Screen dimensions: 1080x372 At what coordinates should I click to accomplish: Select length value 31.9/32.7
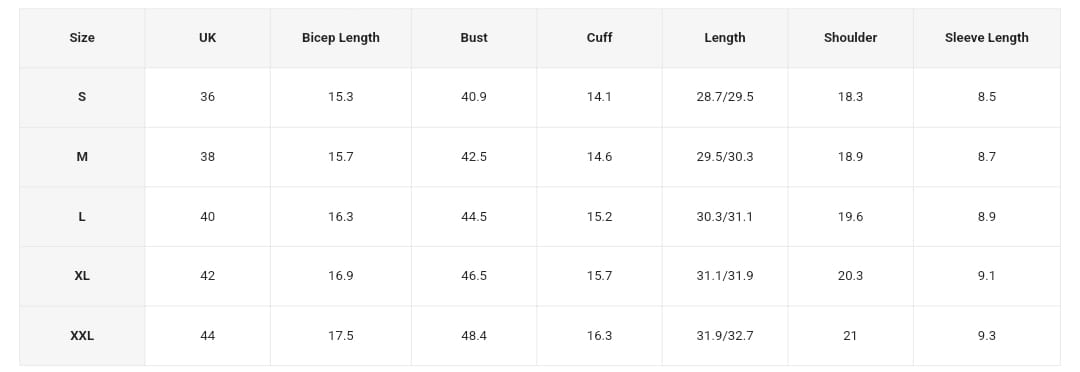click(x=725, y=336)
